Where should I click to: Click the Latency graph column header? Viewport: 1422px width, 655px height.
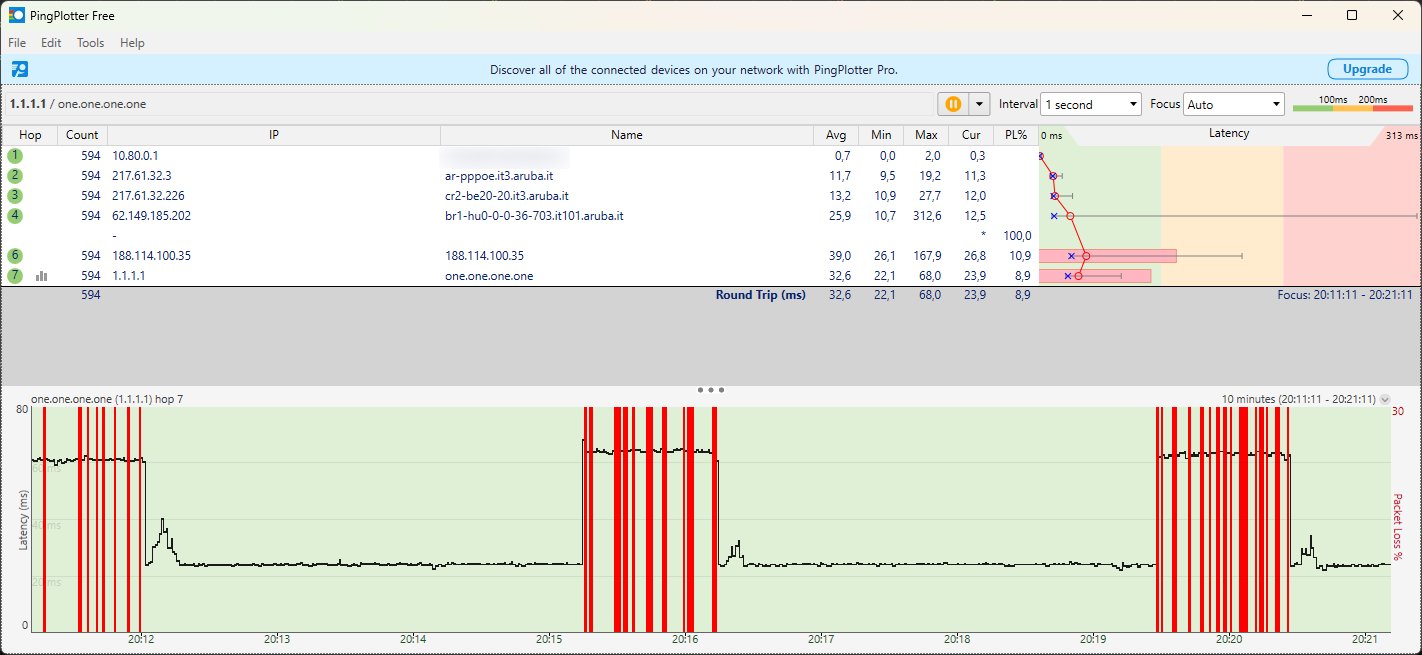(x=1229, y=134)
